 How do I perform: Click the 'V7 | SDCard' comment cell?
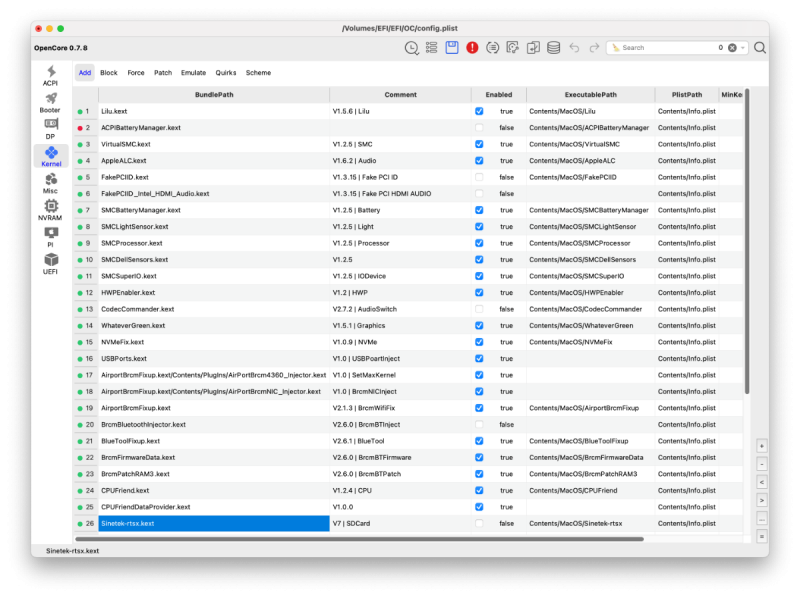tap(401, 524)
